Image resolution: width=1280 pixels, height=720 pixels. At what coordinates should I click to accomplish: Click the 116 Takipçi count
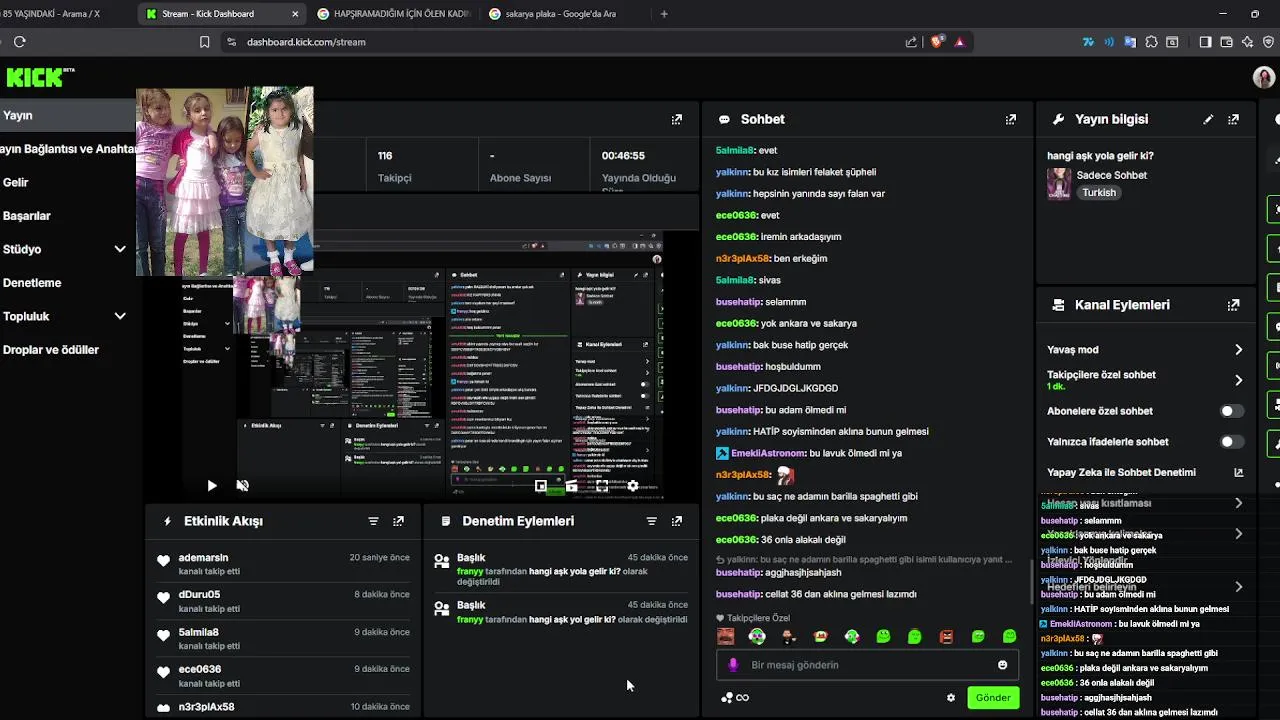[x=385, y=156]
